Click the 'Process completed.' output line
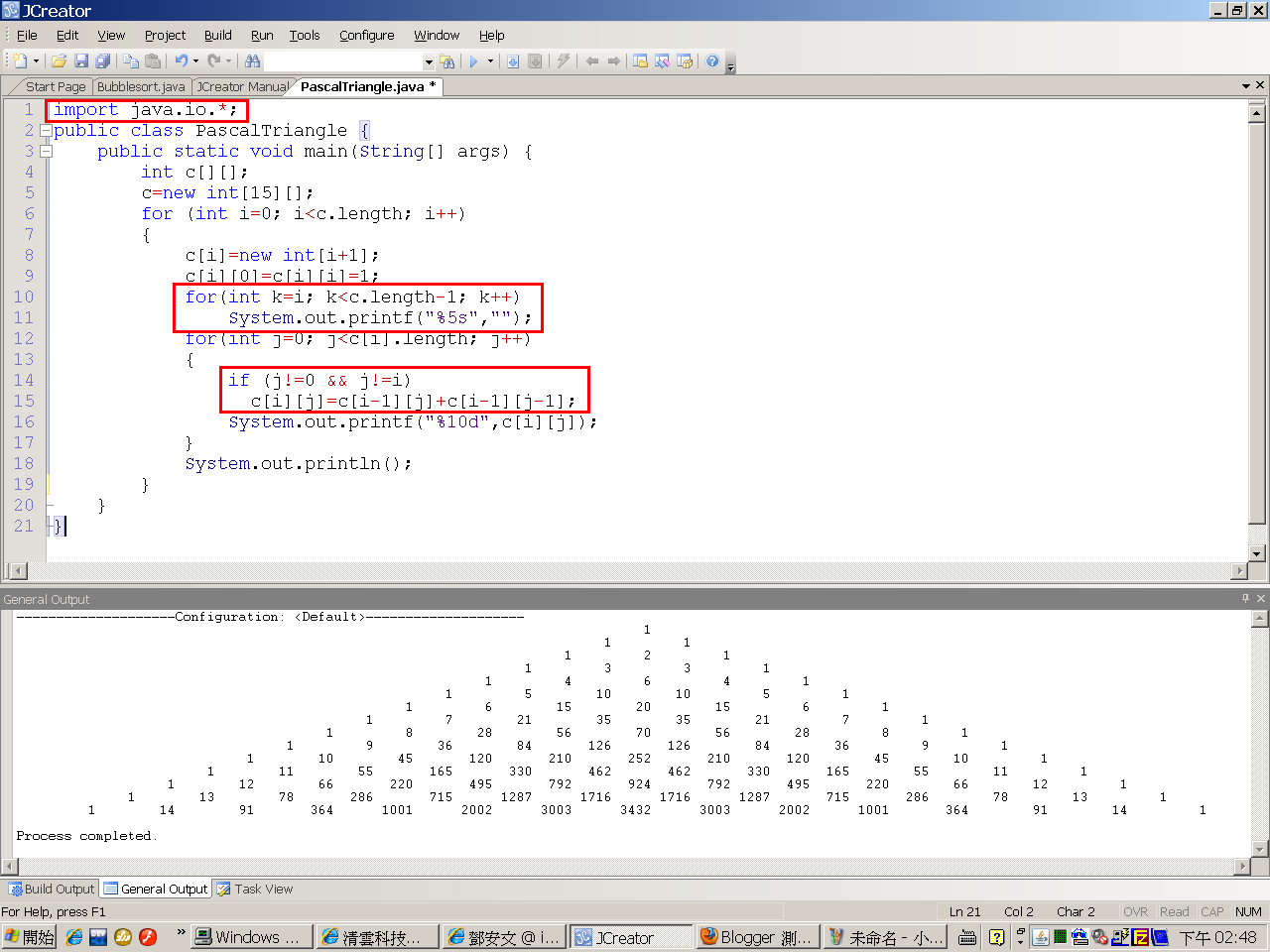Image resolution: width=1270 pixels, height=952 pixels. (86, 836)
